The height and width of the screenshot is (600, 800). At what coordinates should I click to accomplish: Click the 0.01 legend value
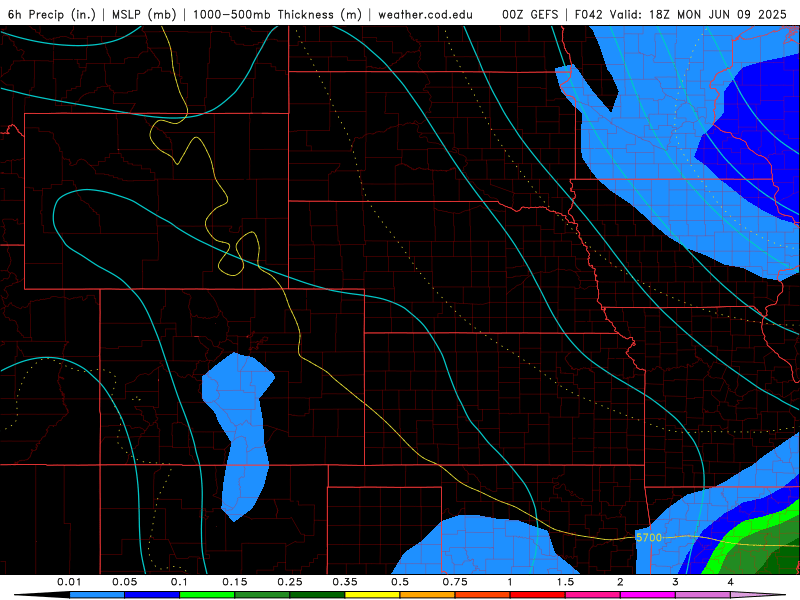click(x=69, y=582)
